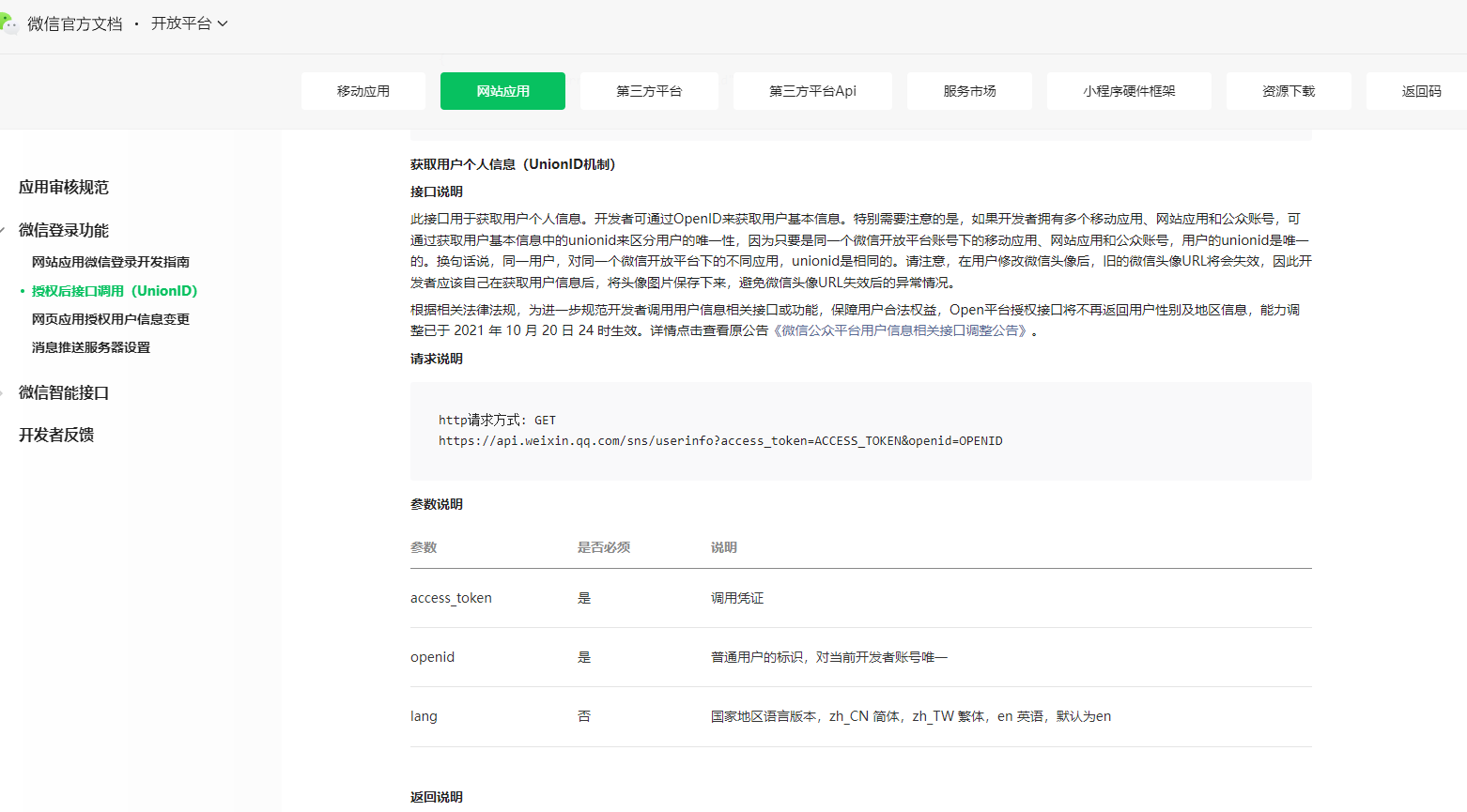
Task: Select 授权后接口调用（UnionID）sidebar item
Action: (x=115, y=291)
